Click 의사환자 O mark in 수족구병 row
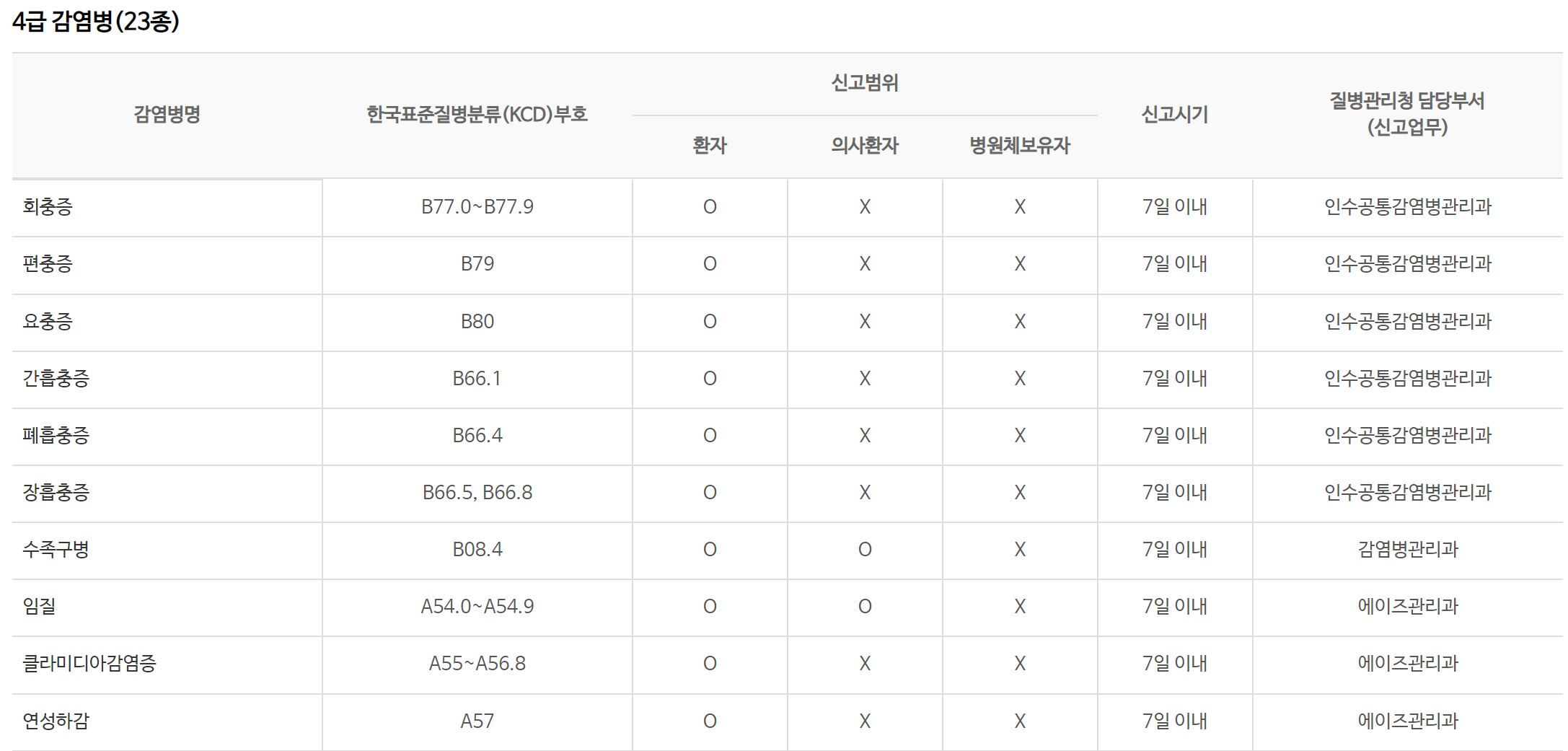This screenshot has width=1568, height=751. click(x=865, y=550)
